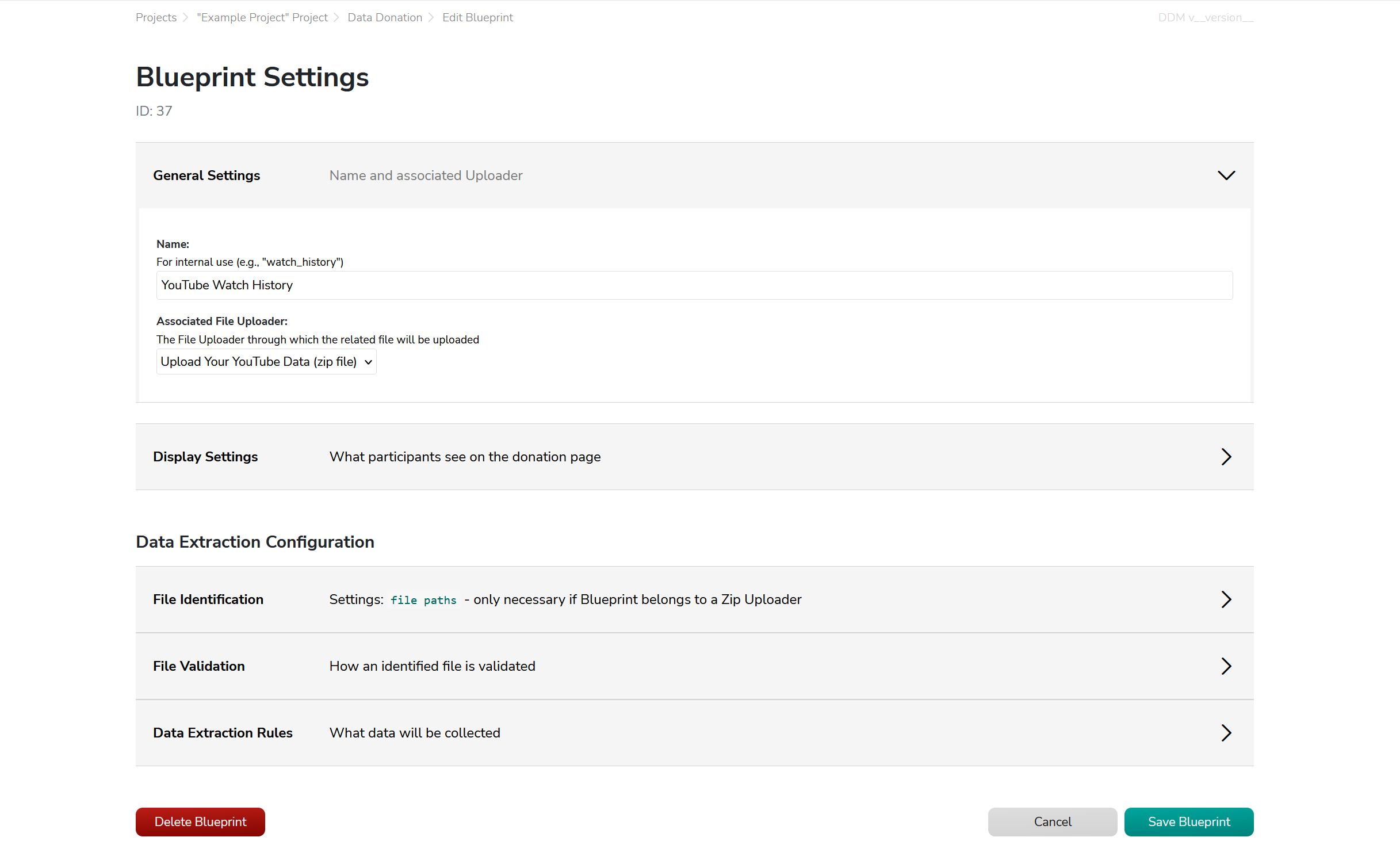Select the General Settings section title
The width and height of the screenshot is (1400, 860).
coord(206,175)
